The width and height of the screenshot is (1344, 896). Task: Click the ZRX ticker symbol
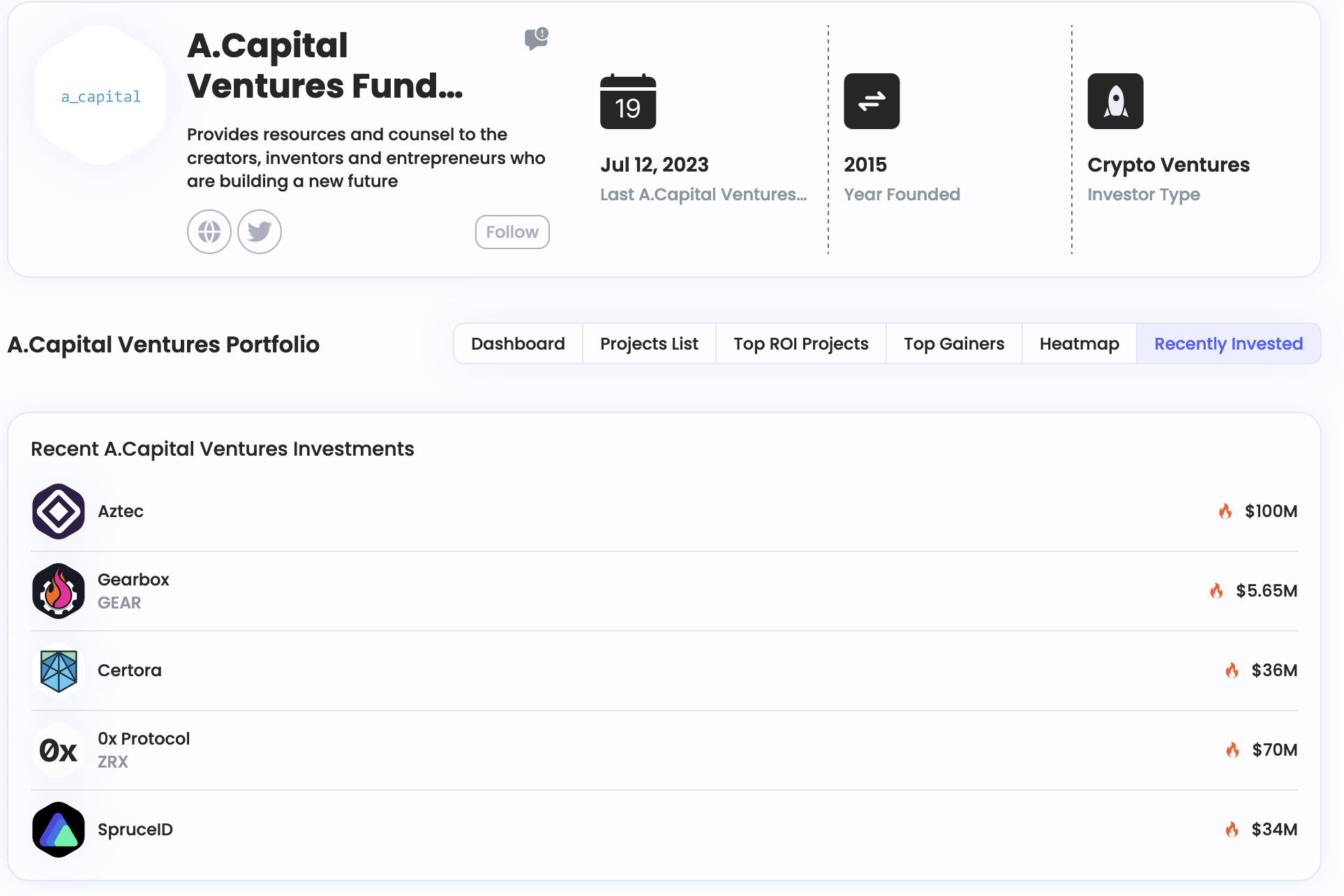[x=113, y=762]
